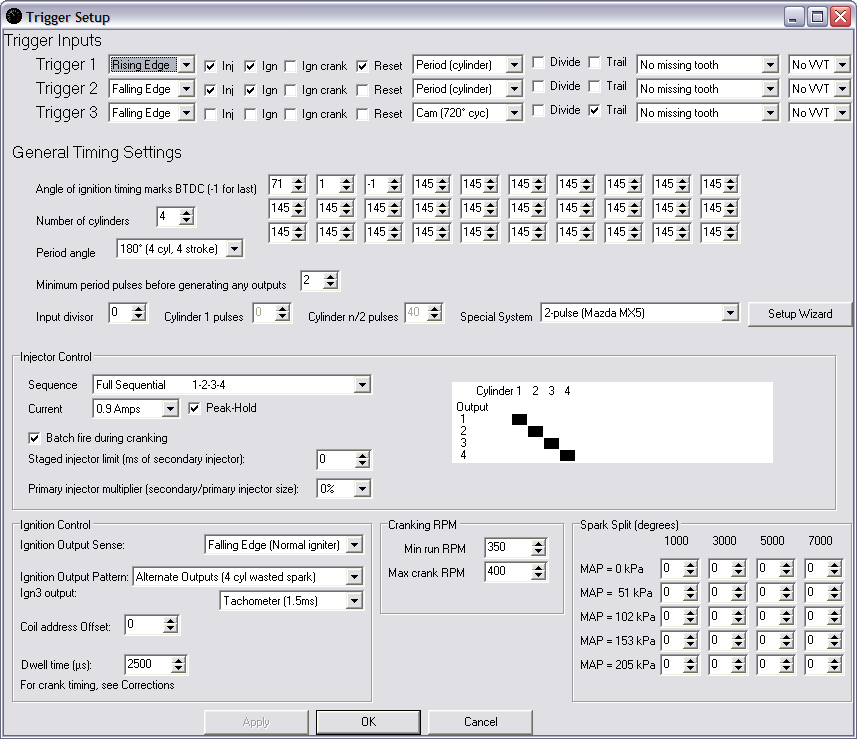The width and height of the screenshot is (857, 739).
Task: Expand the Injector Sequence dropdown
Action: [x=362, y=385]
